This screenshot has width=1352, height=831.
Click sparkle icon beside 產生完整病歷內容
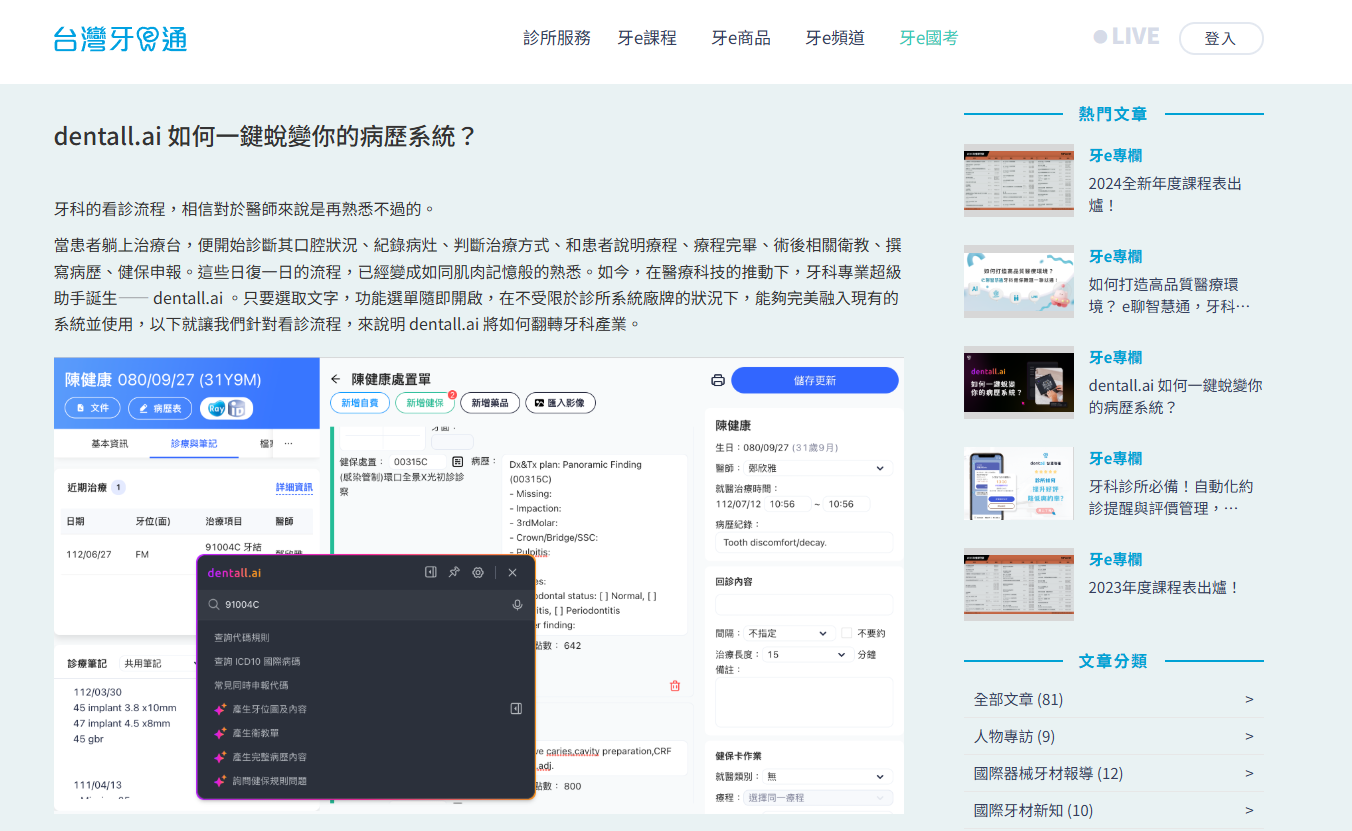[220, 757]
